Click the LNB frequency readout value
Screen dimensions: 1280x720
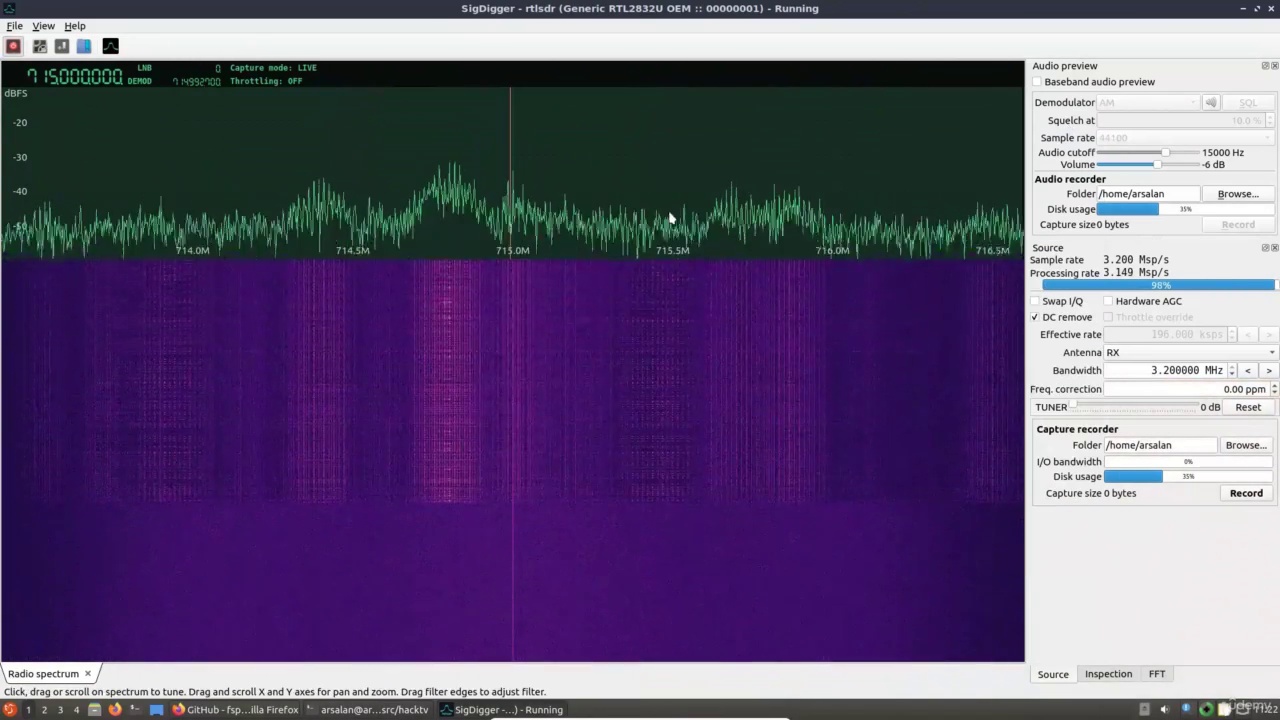[x=218, y=68]
